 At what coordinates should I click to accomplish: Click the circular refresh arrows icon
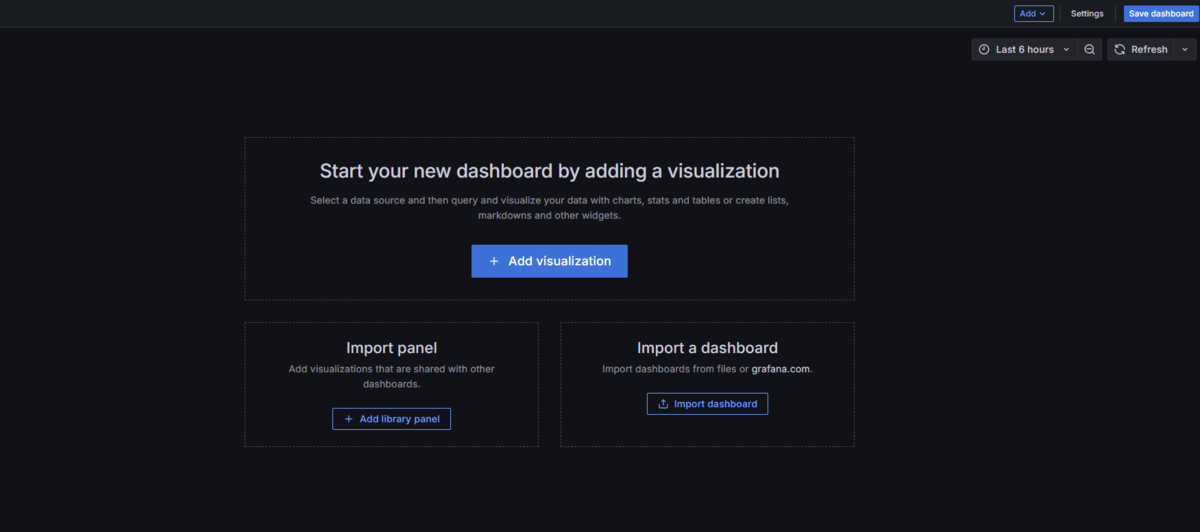[x=1120, y=49]
